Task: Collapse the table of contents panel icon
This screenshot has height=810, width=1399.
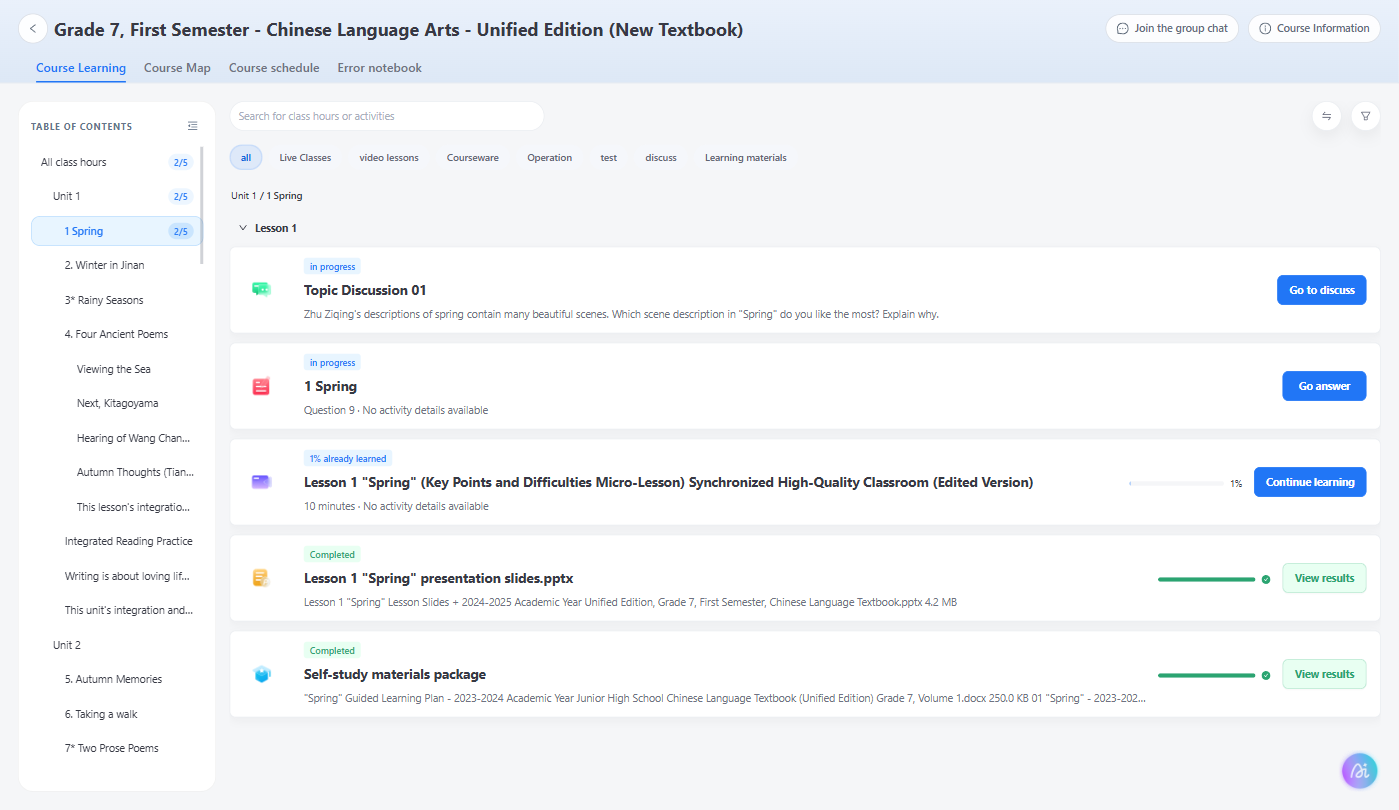Action: (x=193, y=126)
